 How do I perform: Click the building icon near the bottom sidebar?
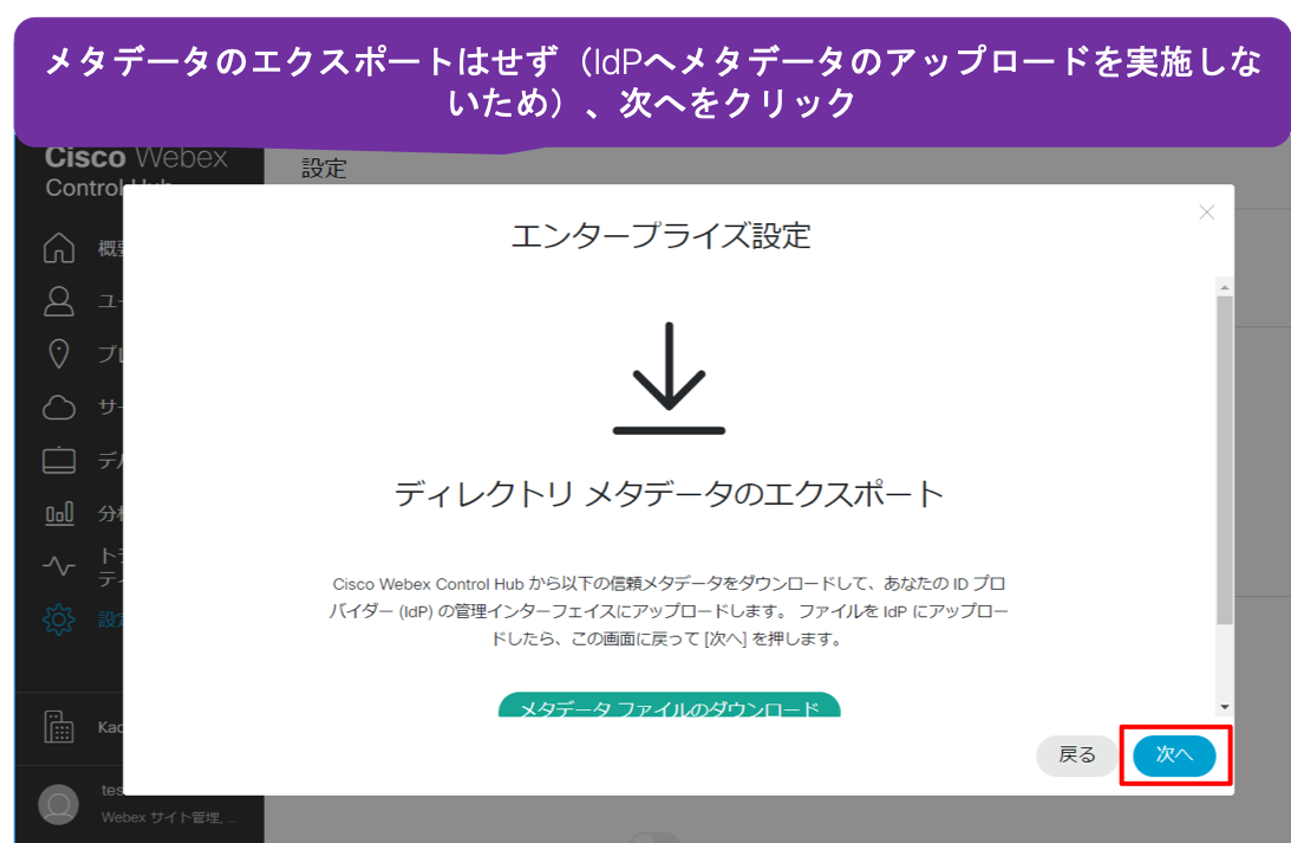pos(58,727)
